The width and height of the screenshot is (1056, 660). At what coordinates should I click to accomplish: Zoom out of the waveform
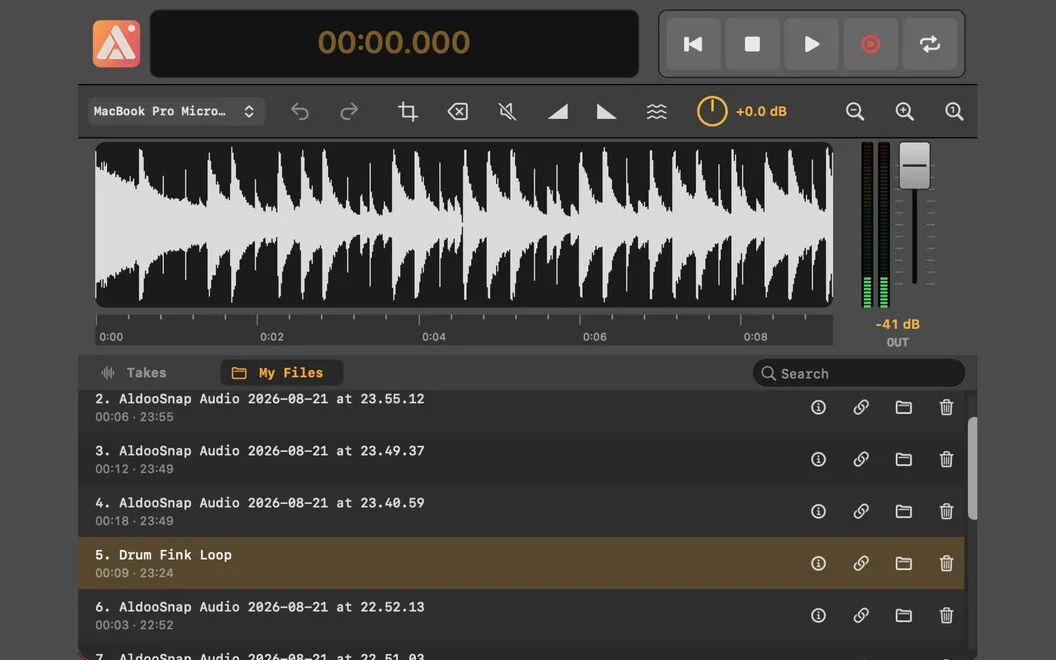(855, 112)
